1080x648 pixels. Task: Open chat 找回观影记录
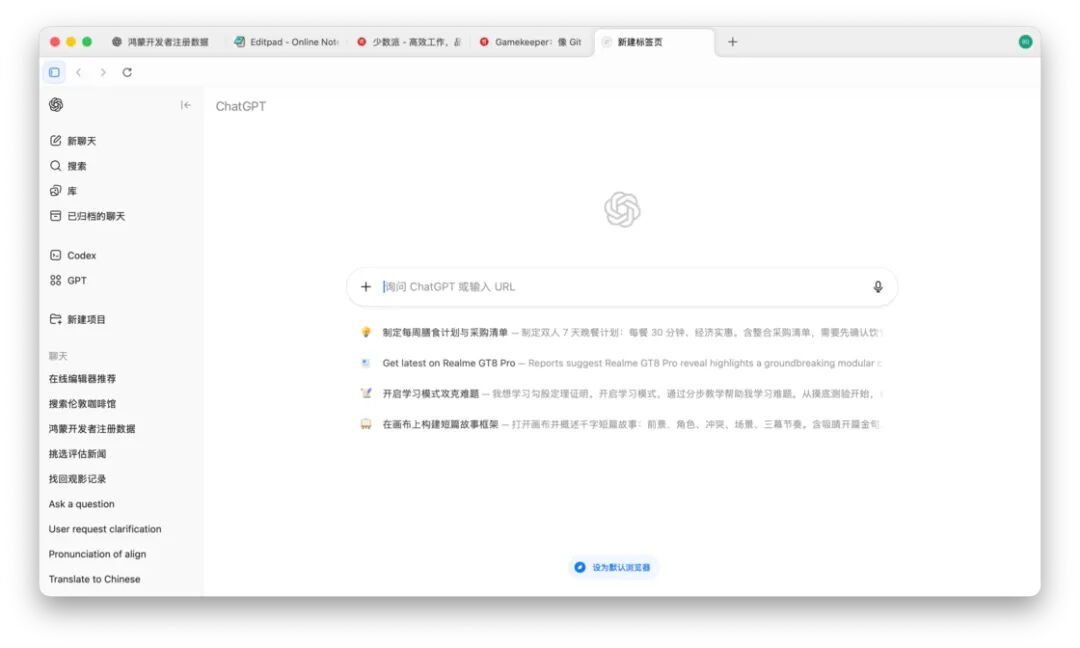[x=77, y=479]
